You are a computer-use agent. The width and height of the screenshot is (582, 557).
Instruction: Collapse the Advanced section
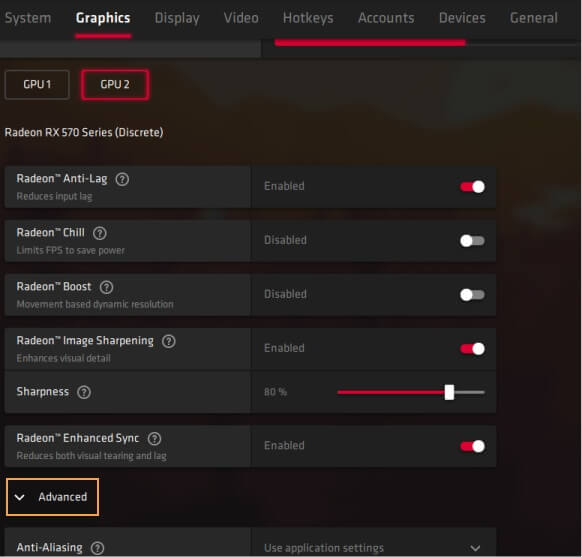pyautogui.click(x=52, y=497)
